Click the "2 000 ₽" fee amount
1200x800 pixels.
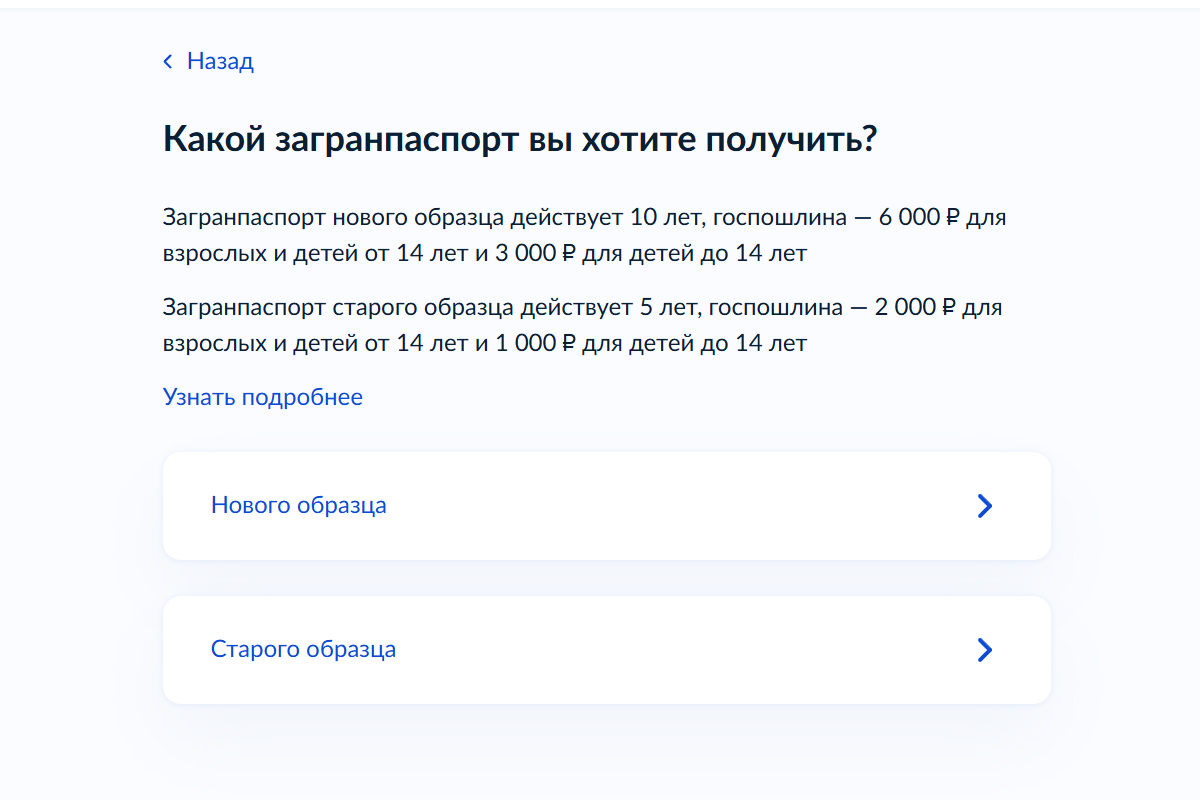915,307
